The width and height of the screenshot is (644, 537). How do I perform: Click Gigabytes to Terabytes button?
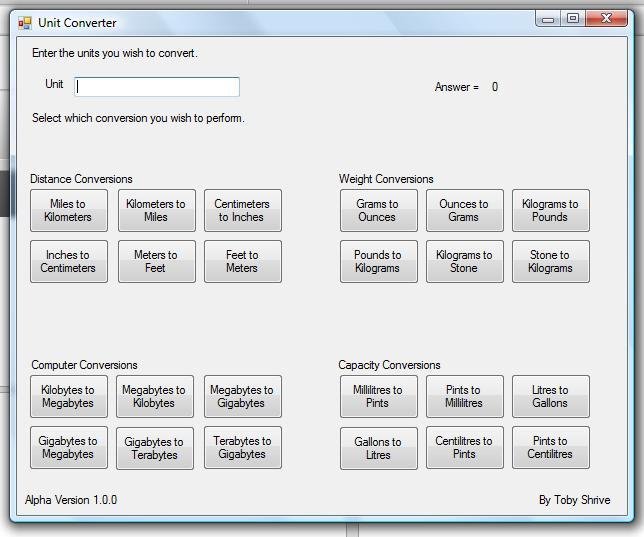[x=155, y=448]
